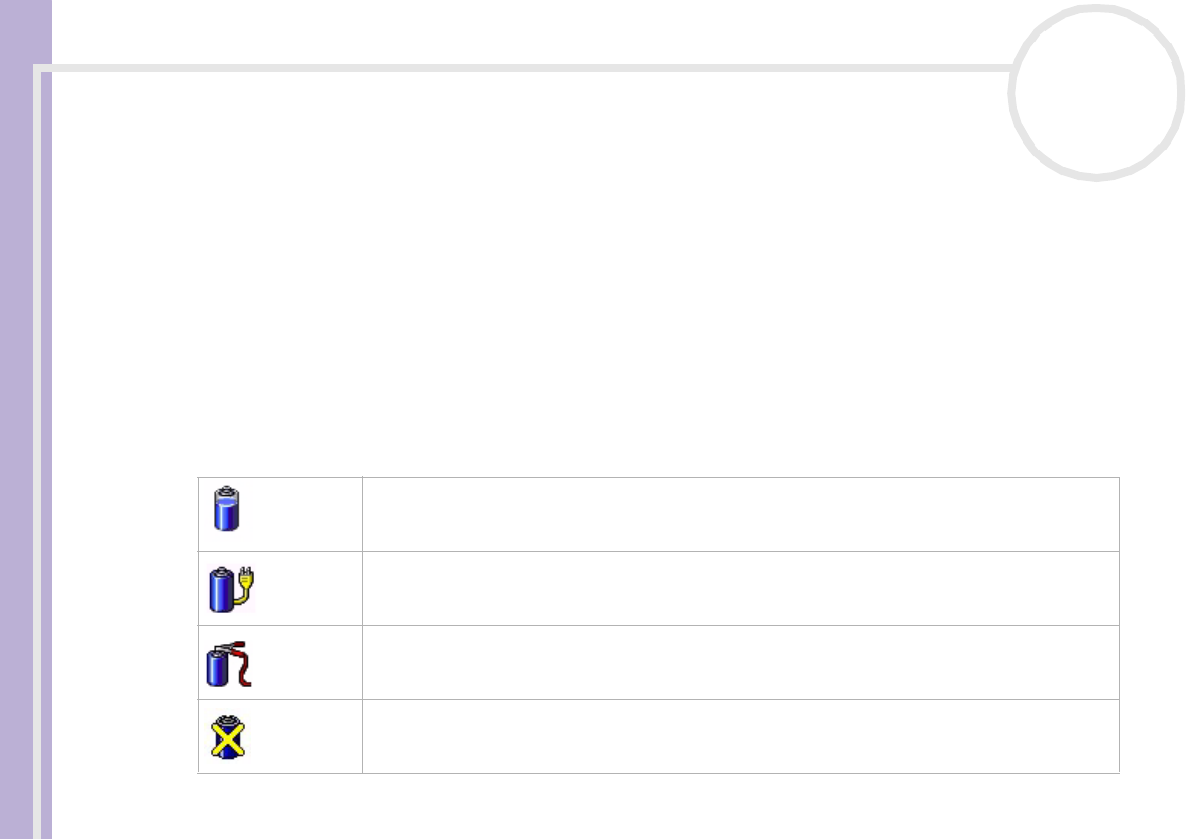1186x839 pixels.
Task: Click the purple sidebar strip on the left
Action: pos(17,419)
